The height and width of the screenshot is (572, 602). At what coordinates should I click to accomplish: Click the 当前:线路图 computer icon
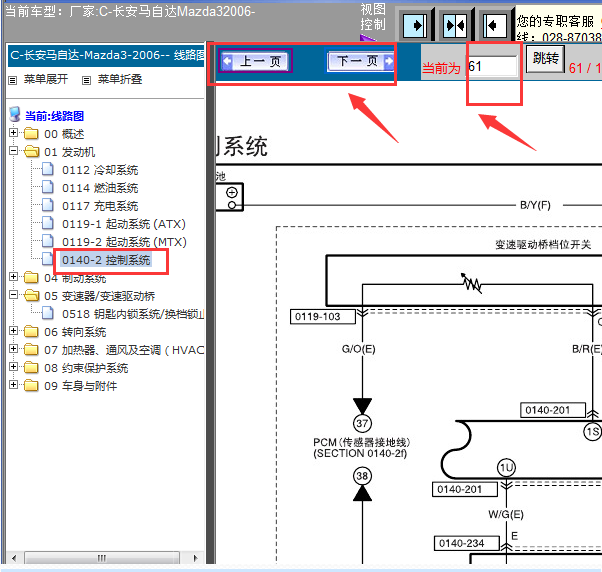coord(15,114)
